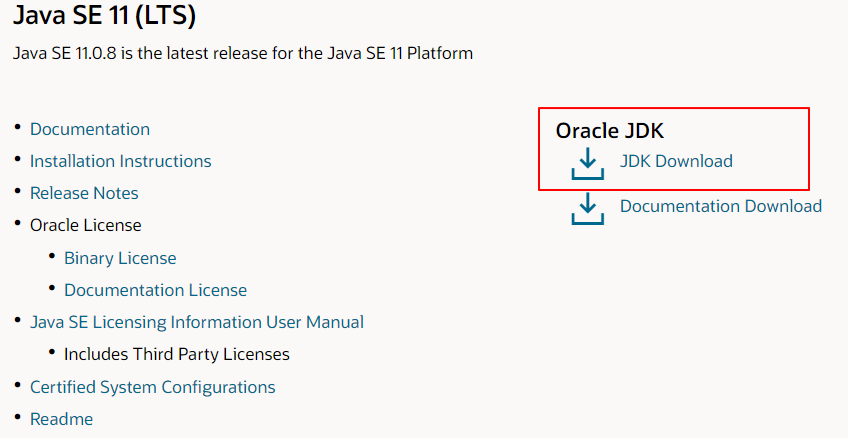
Task: Click the Java SE 11 (LTS) heading
Action: click(104, 15)
